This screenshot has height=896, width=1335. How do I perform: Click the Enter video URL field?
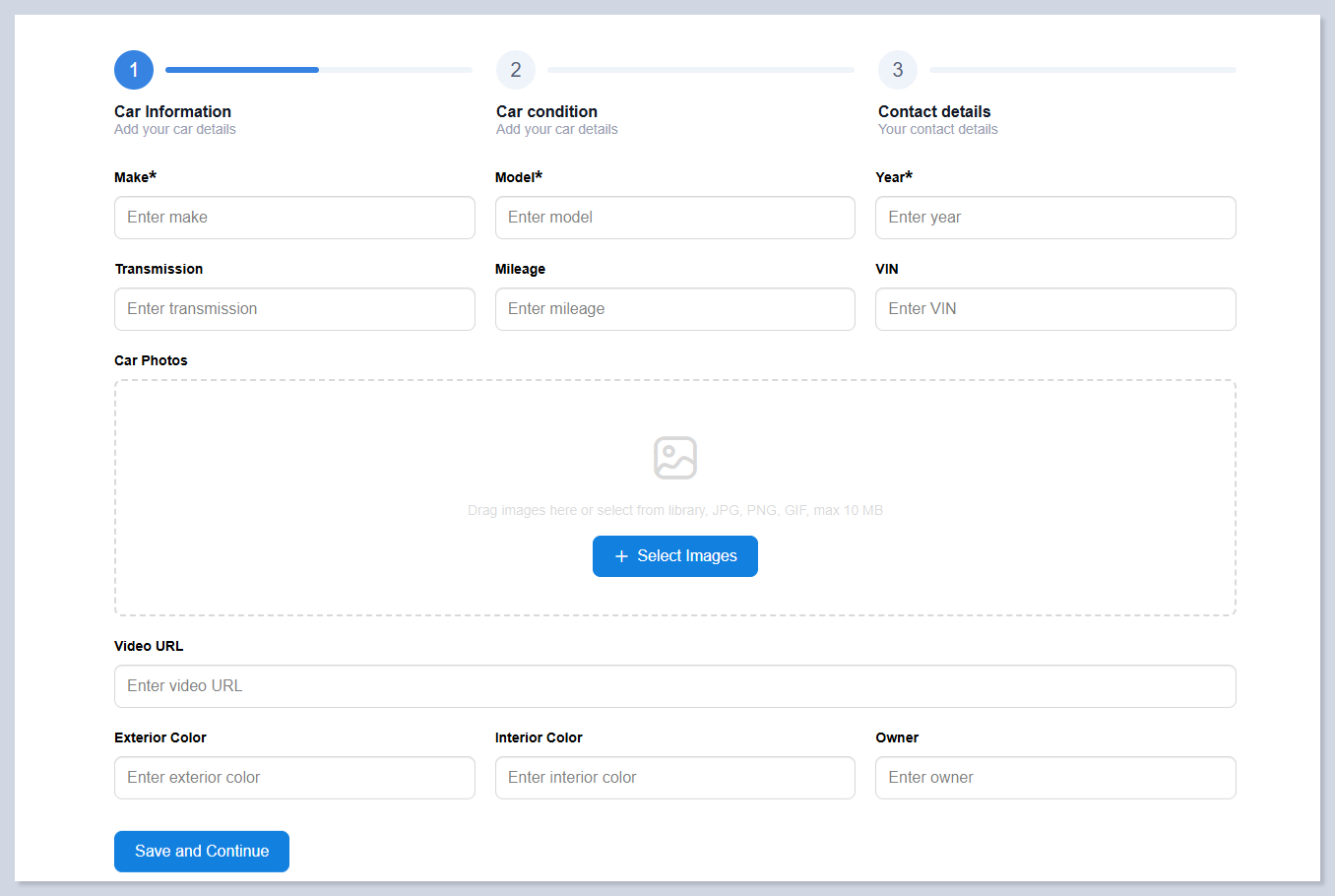pyautogui.click(x=674, y=686)
